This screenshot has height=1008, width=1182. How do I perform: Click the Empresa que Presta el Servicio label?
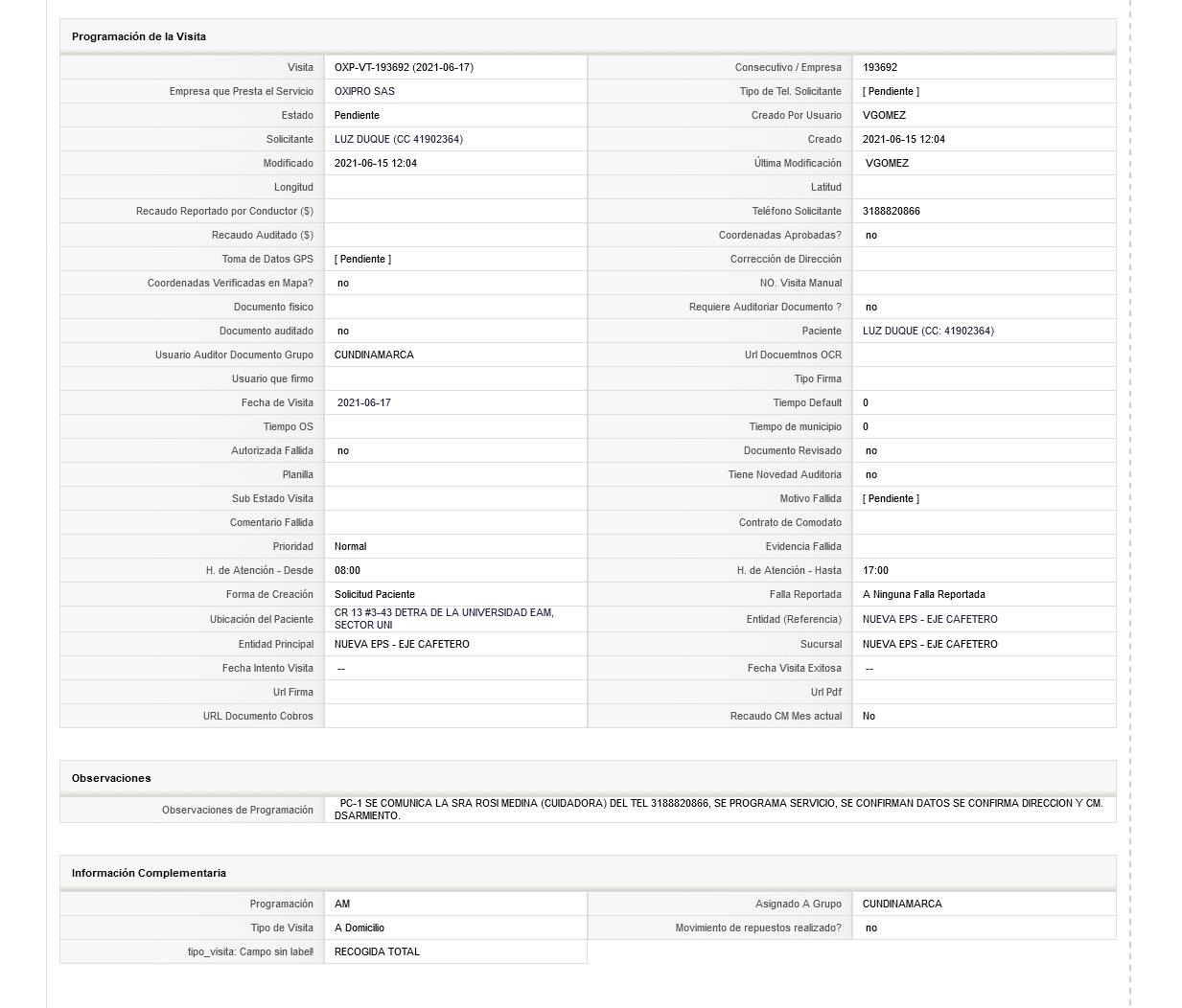pyautogui.click(x=242, y=91)
